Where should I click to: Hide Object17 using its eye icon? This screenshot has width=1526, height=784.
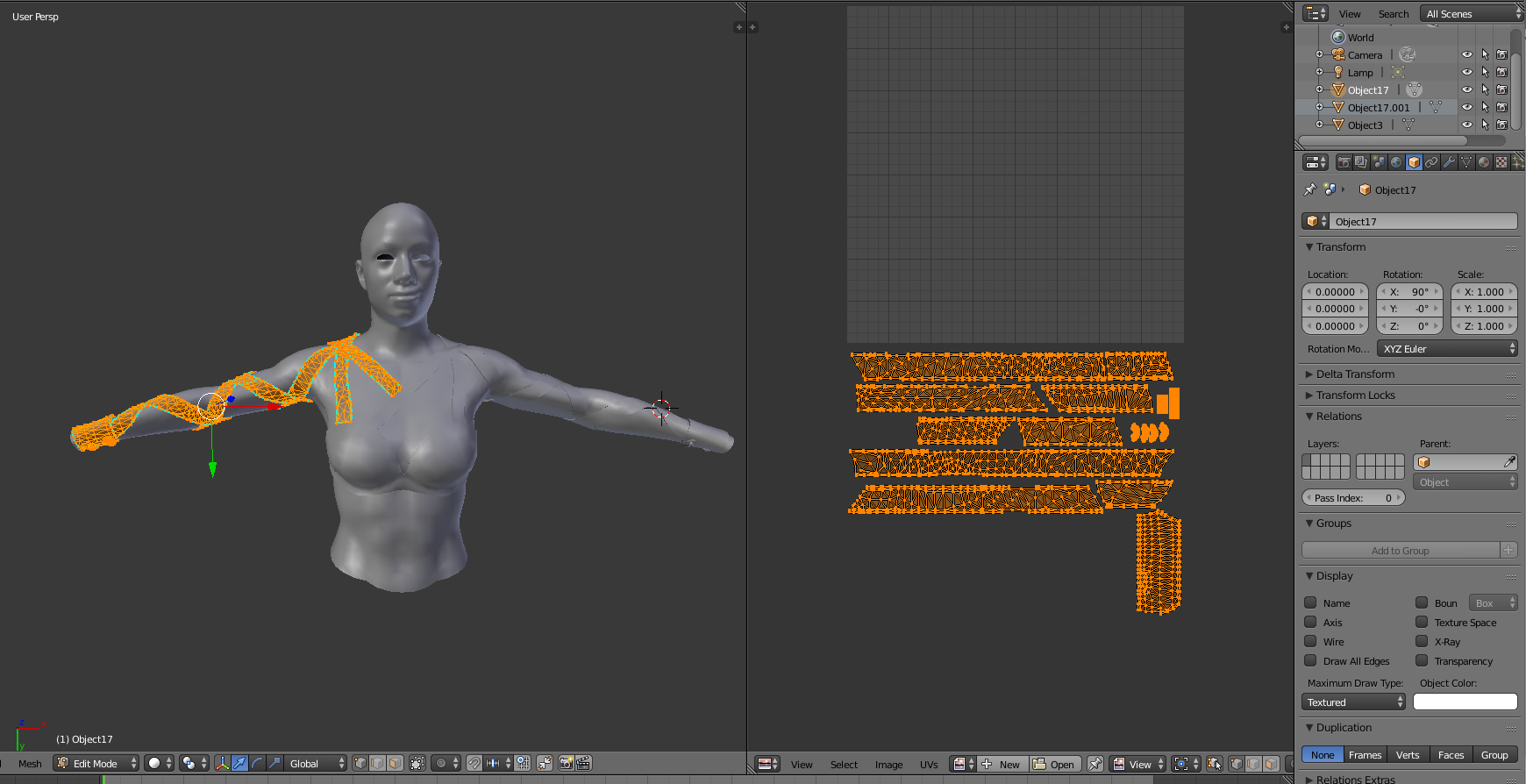click(1466, 89)
